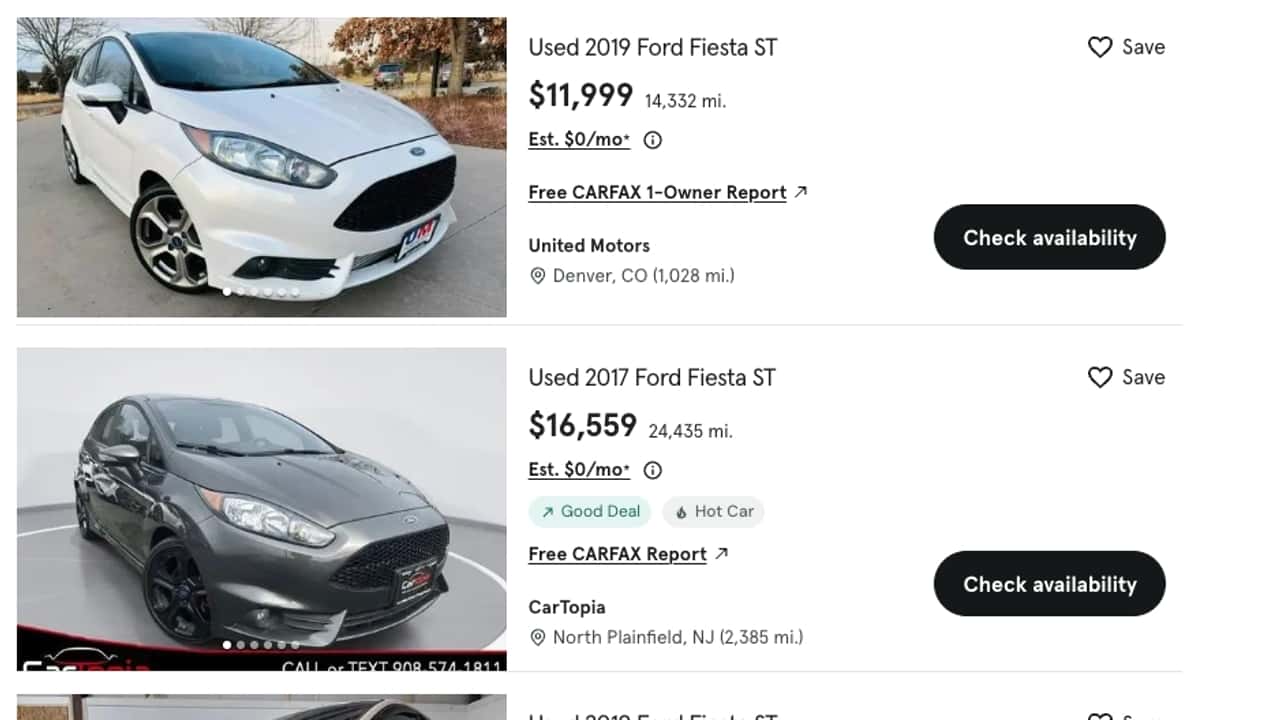Check availability for the 2017 Ford Fiesta ST
Viewport: 1280px width, 720px height.
click(x=1049, y=584)
